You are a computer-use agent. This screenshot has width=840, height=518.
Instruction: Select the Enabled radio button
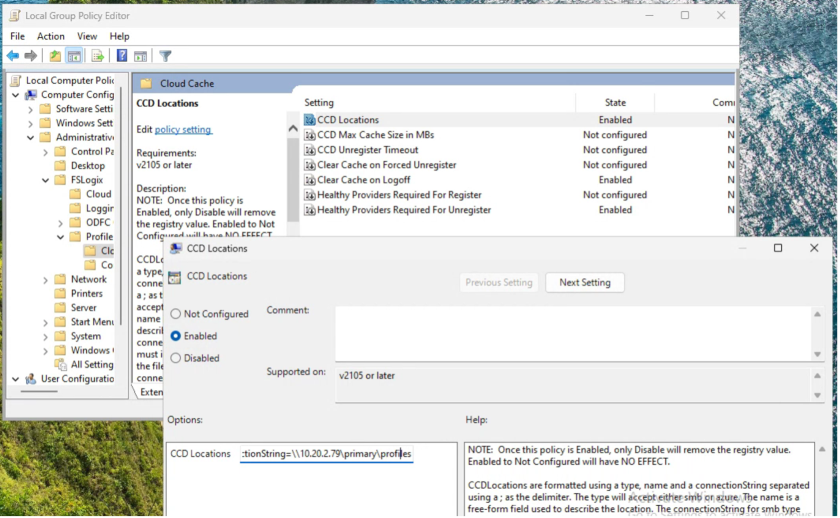click(x=176, y=336)
